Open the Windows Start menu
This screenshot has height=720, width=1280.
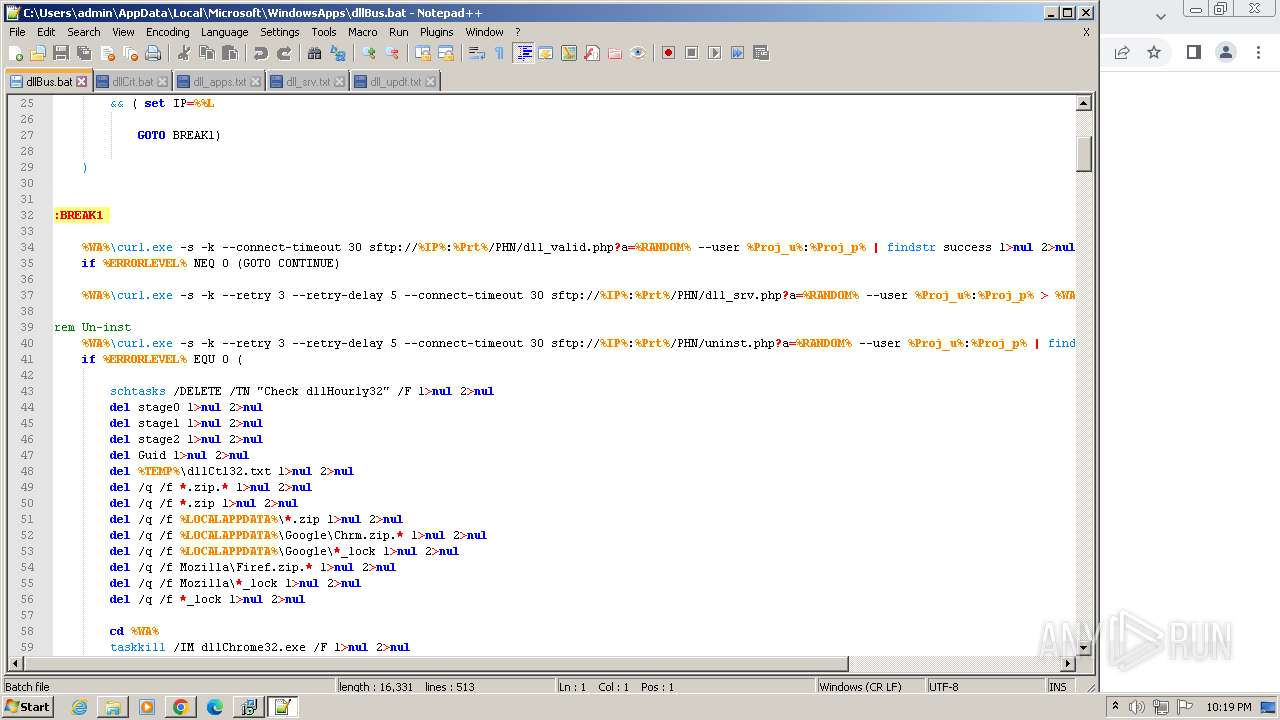point(28,707)
